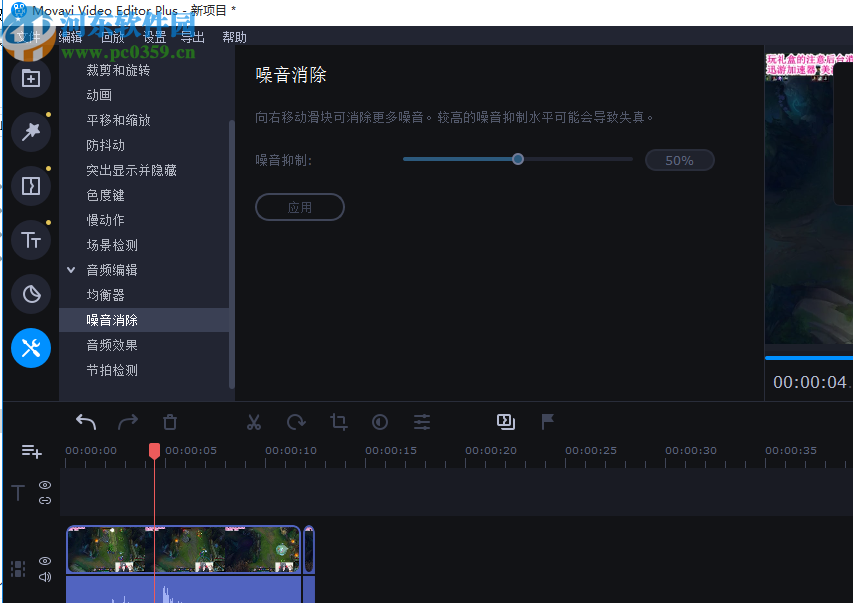Image resolution: width=853 pixels, height=603 pixels.
Task: Click the Undo arrow icon
Action: 85,421
